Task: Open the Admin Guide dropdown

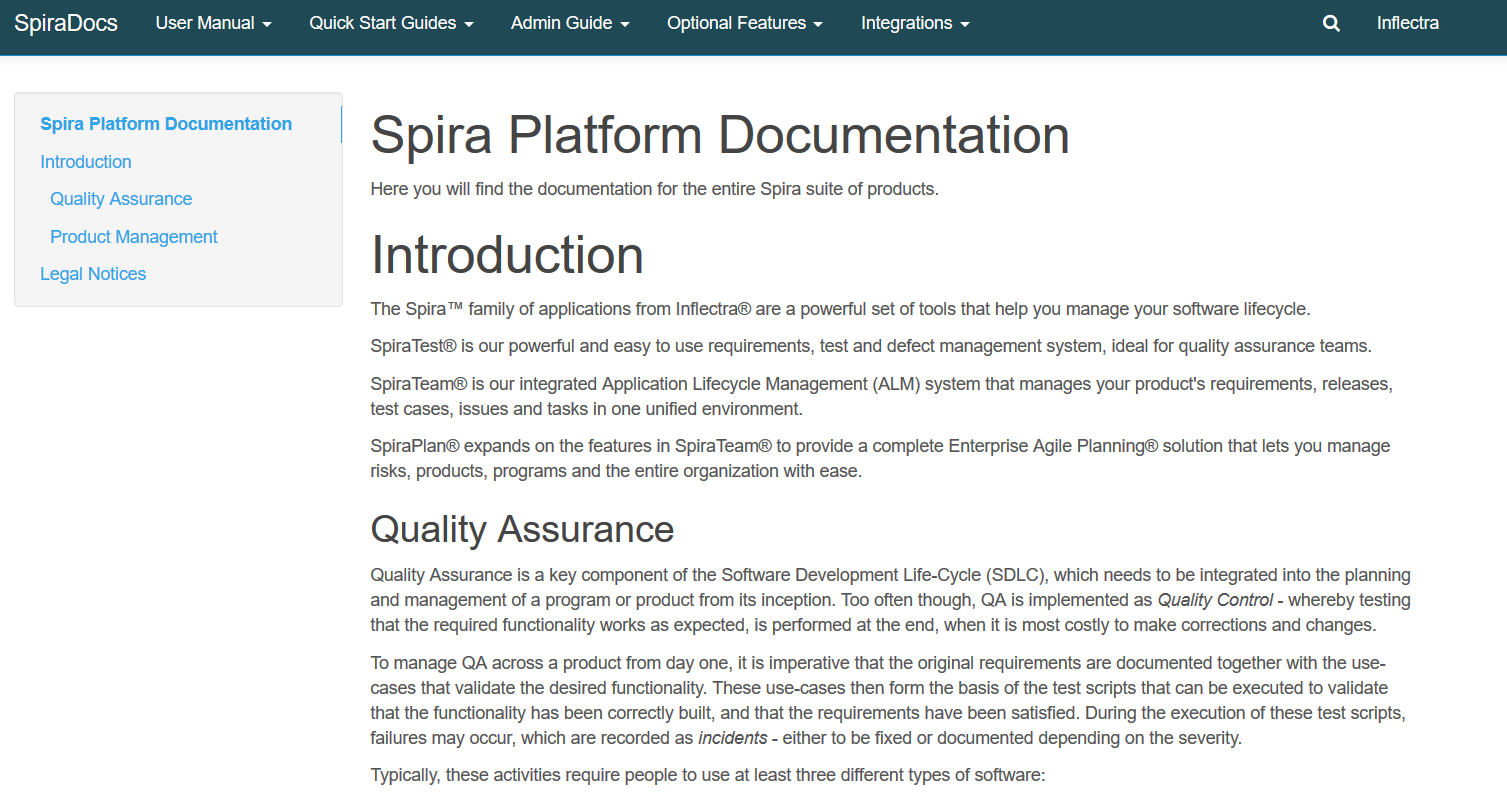Action: click(x=569, y=23)
